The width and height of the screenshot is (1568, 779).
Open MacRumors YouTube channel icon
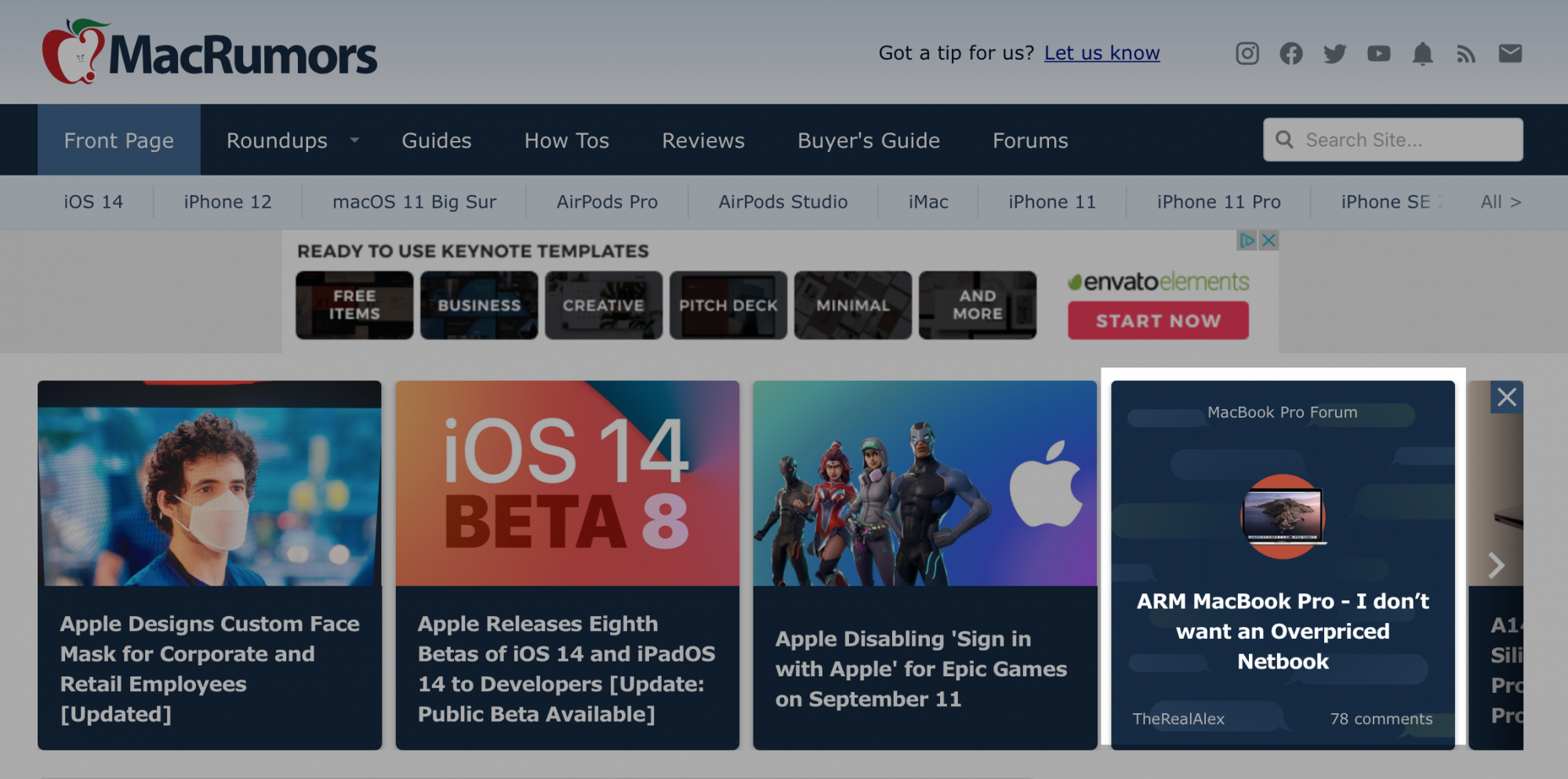[1379, 53]
